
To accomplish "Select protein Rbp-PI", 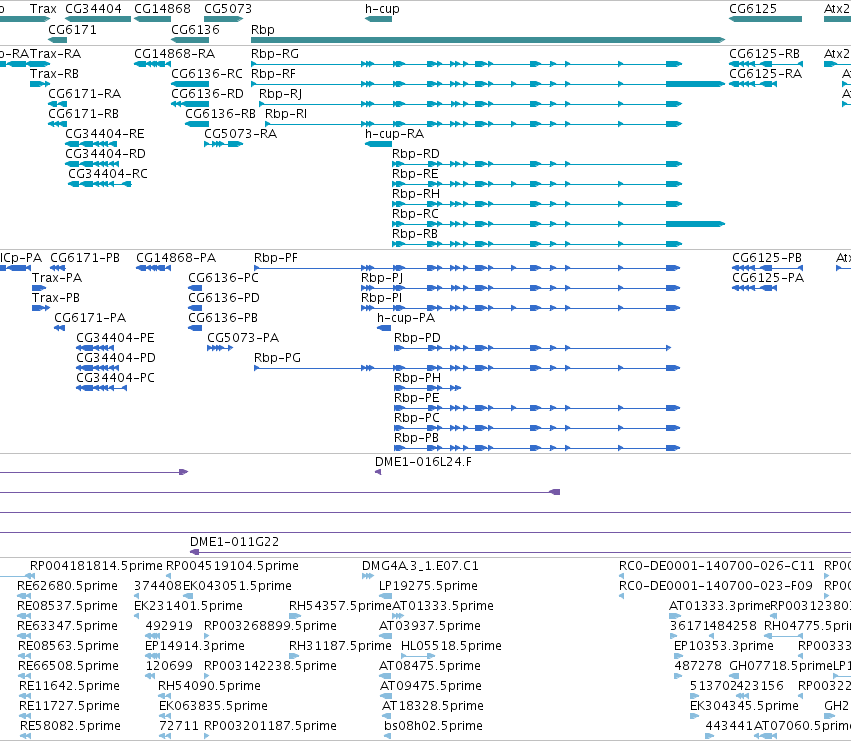I will coord(382,299).
